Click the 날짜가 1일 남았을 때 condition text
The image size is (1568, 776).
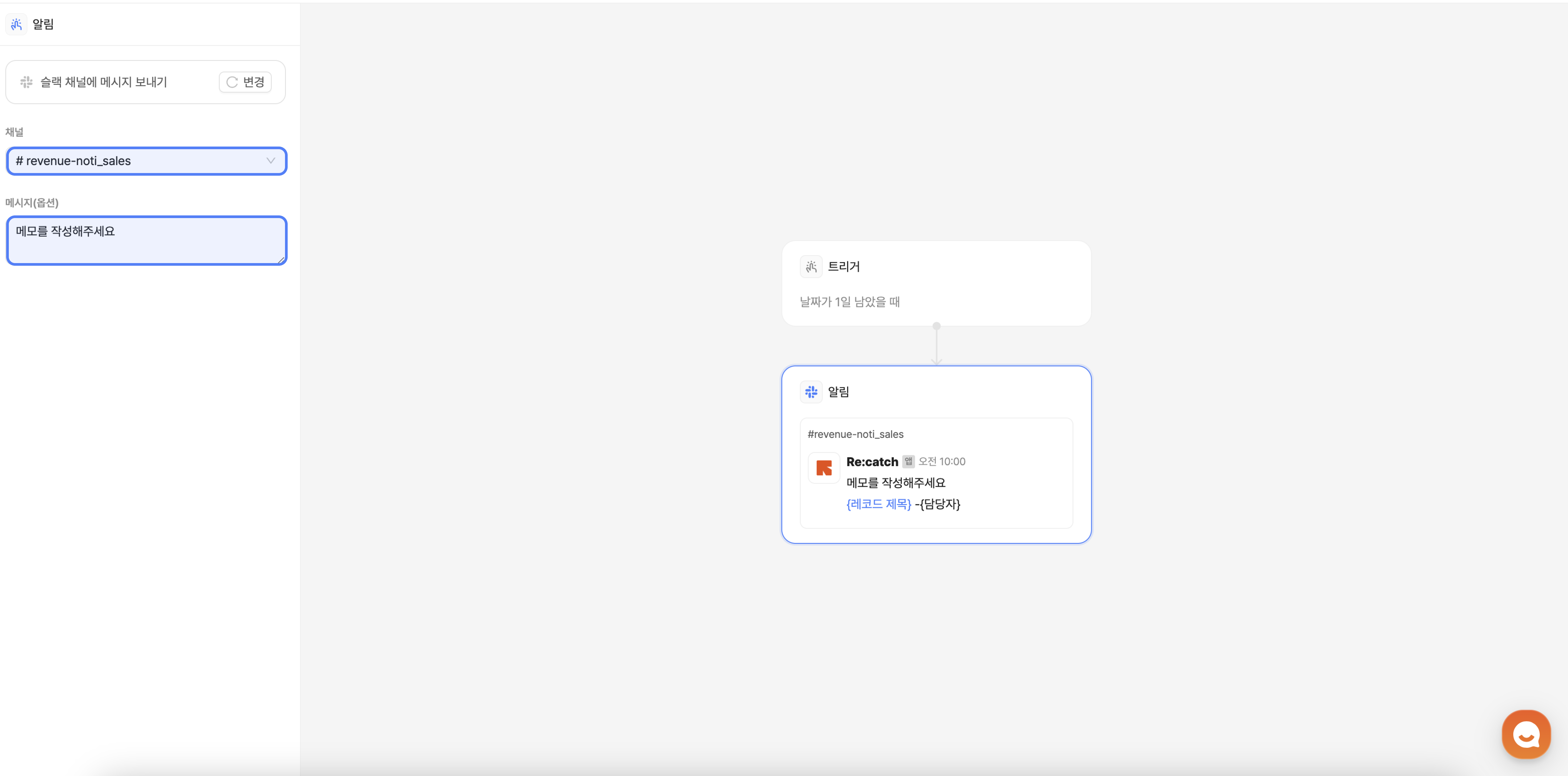[849, 302]
